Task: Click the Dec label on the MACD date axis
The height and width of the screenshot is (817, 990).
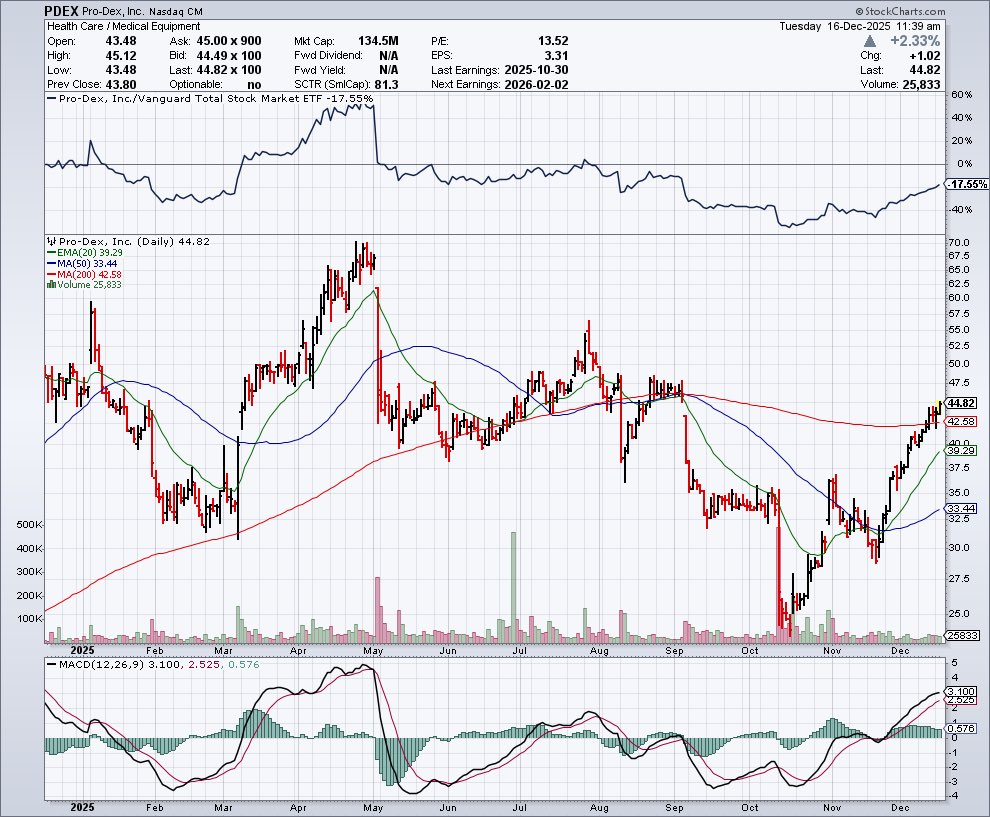Action: [900, 808]
